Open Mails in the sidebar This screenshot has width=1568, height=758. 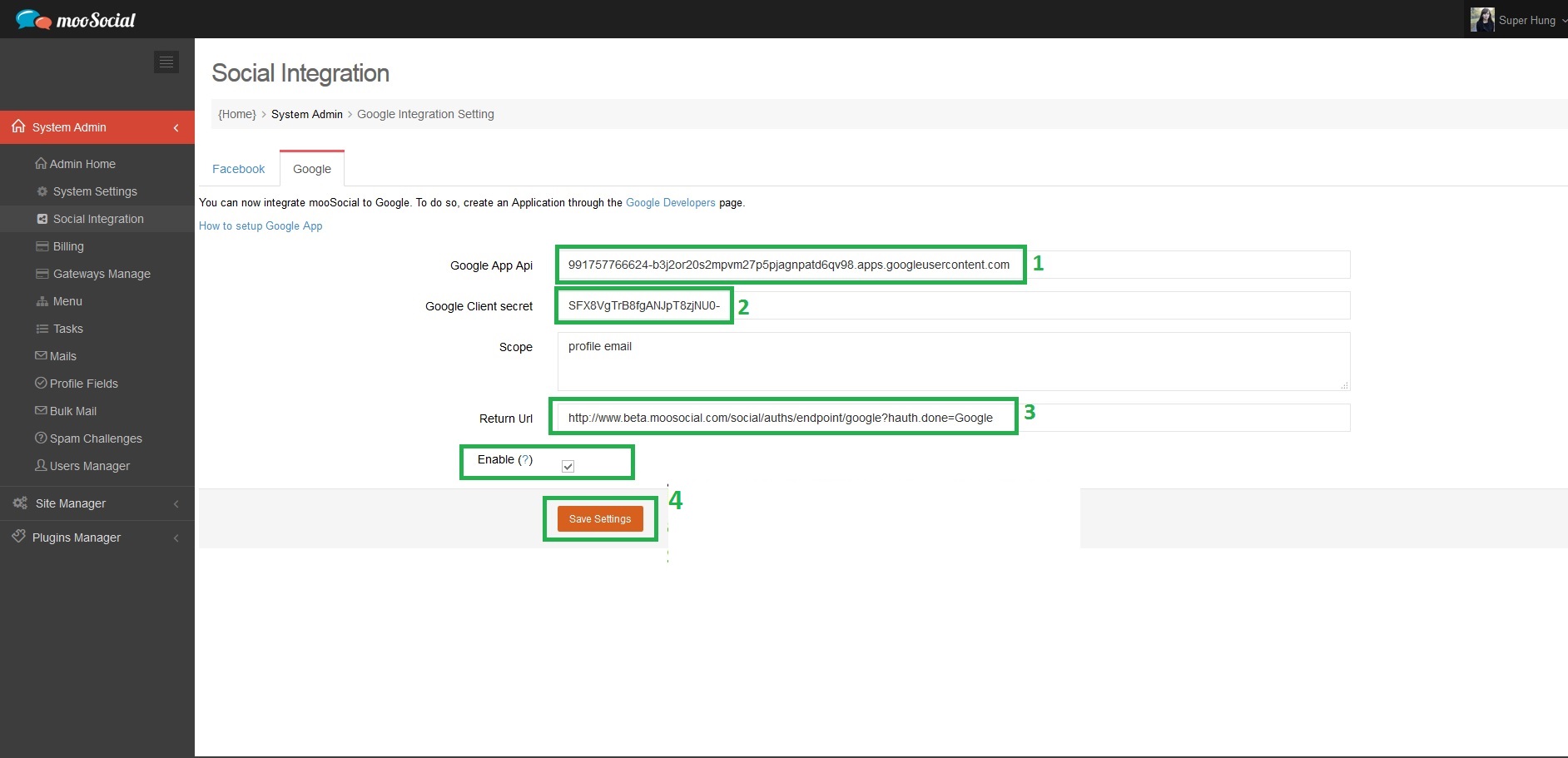(x=63, y=356)
